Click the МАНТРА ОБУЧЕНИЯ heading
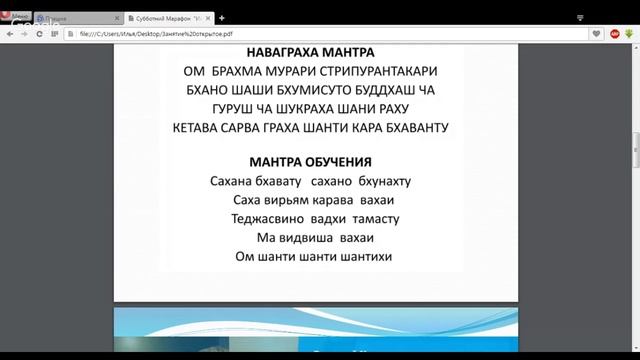The image size is (640, 360). 311,162
